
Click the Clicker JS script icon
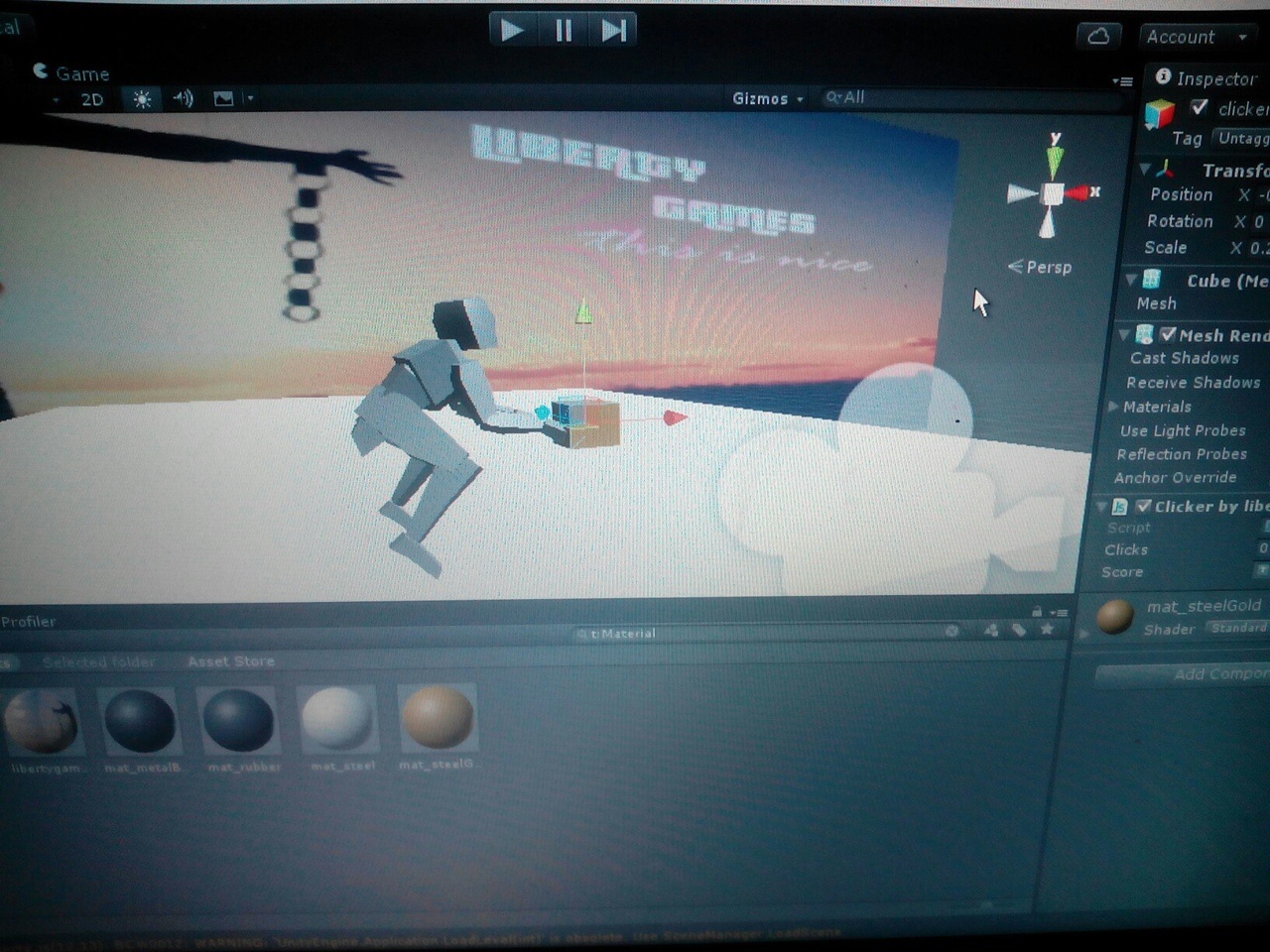1119,507
